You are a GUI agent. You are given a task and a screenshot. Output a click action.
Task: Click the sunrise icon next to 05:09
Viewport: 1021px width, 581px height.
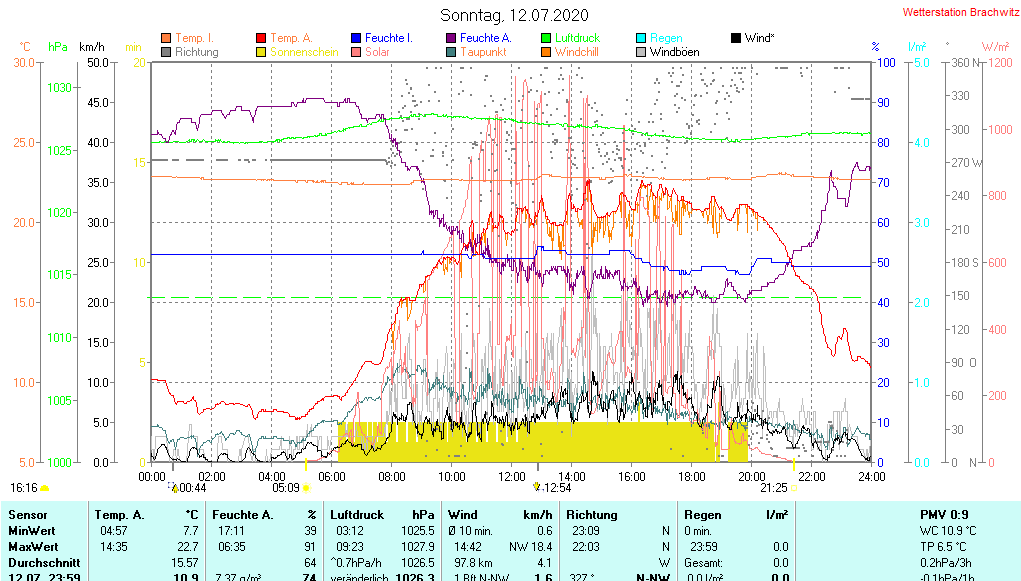tap(306, 488)
